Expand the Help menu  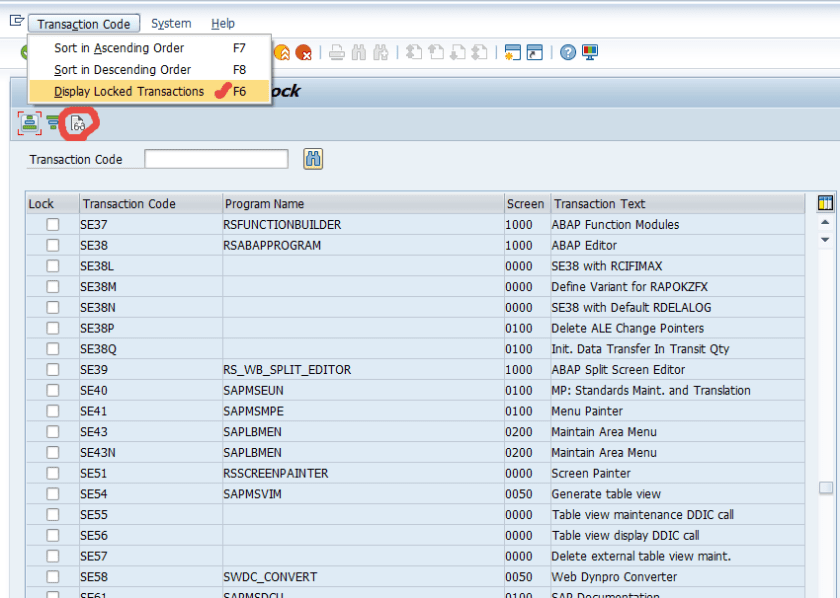point(223,24)
